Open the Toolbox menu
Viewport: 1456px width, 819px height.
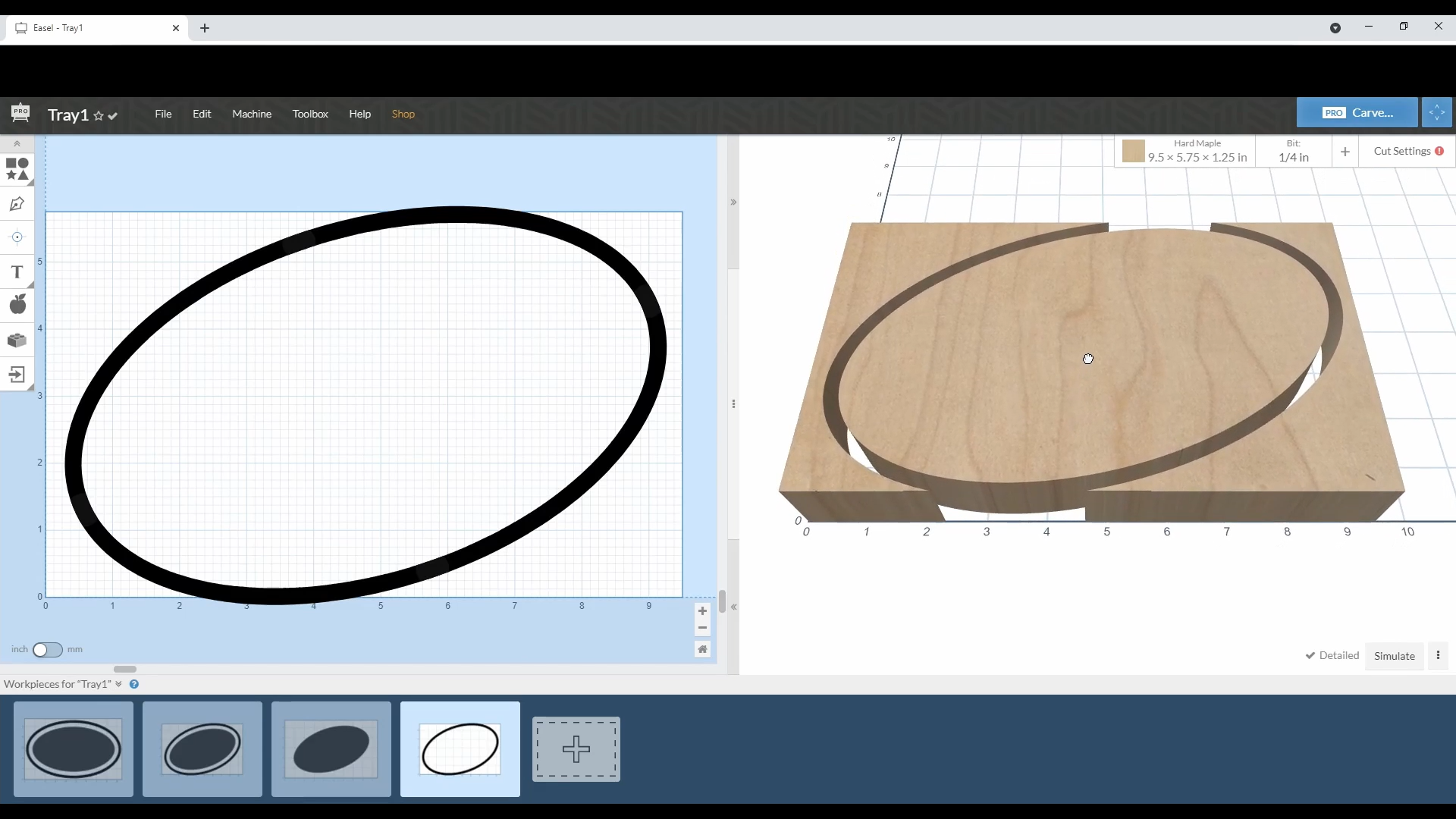[x=310, y=113]
